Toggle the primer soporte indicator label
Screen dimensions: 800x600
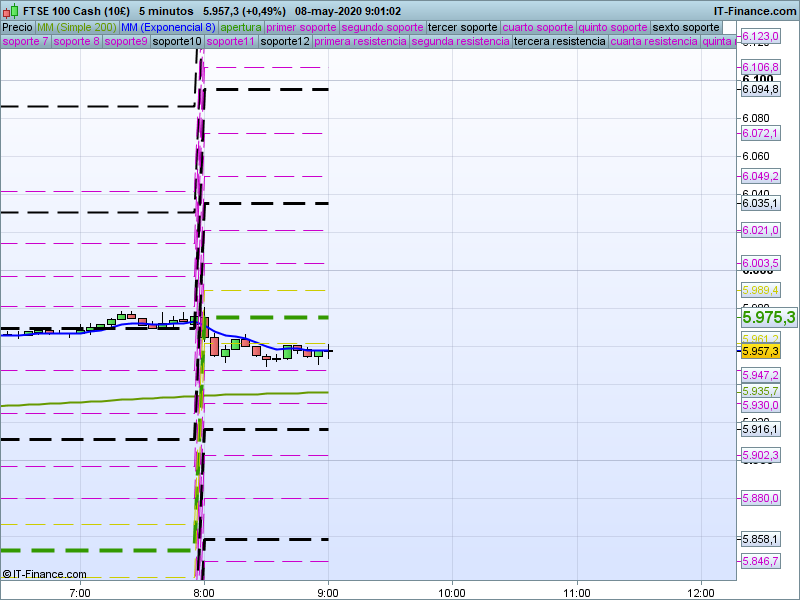[x=301, y=27]
